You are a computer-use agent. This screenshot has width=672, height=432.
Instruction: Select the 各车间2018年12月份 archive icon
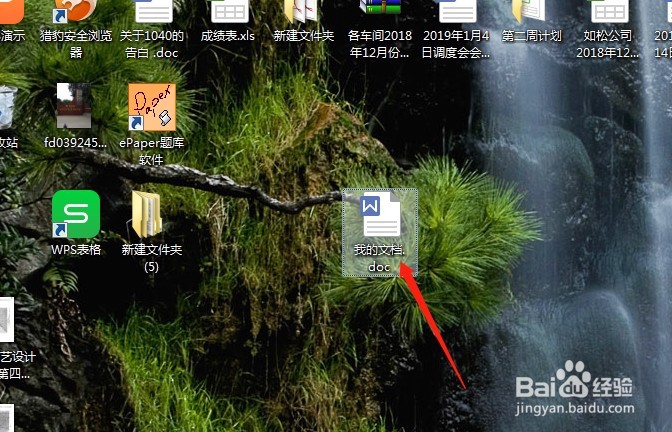point(380,9)
